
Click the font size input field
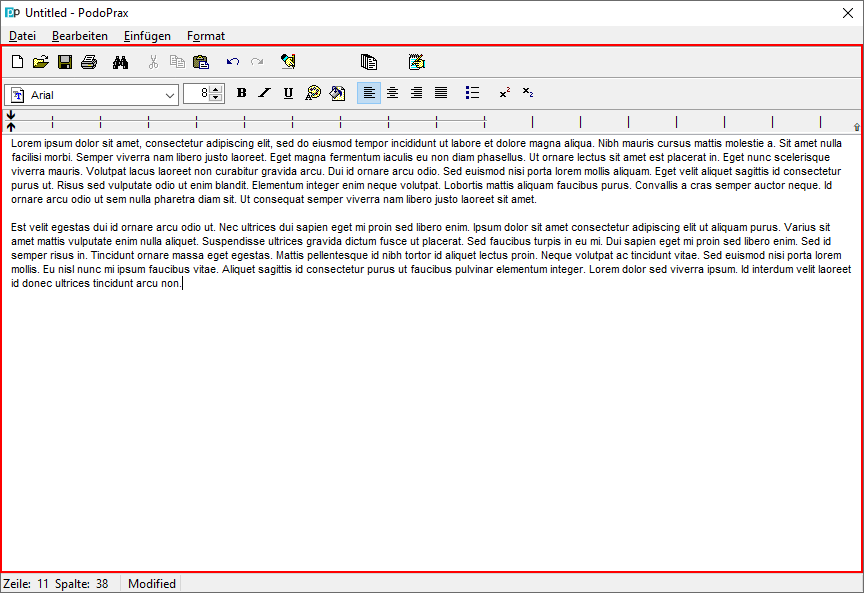coord(198,94)
